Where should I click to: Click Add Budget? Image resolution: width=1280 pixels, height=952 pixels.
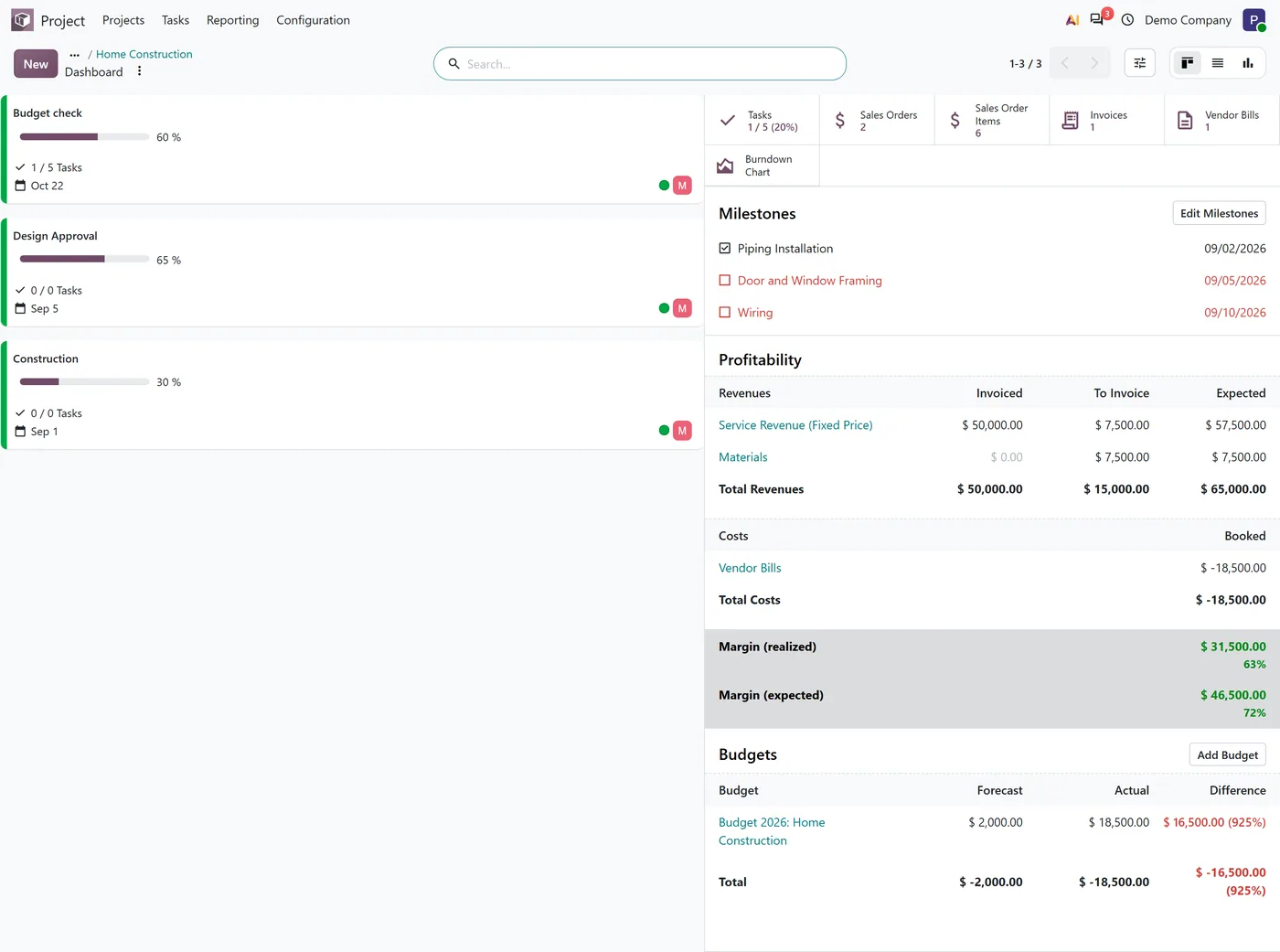[1227, 755]
